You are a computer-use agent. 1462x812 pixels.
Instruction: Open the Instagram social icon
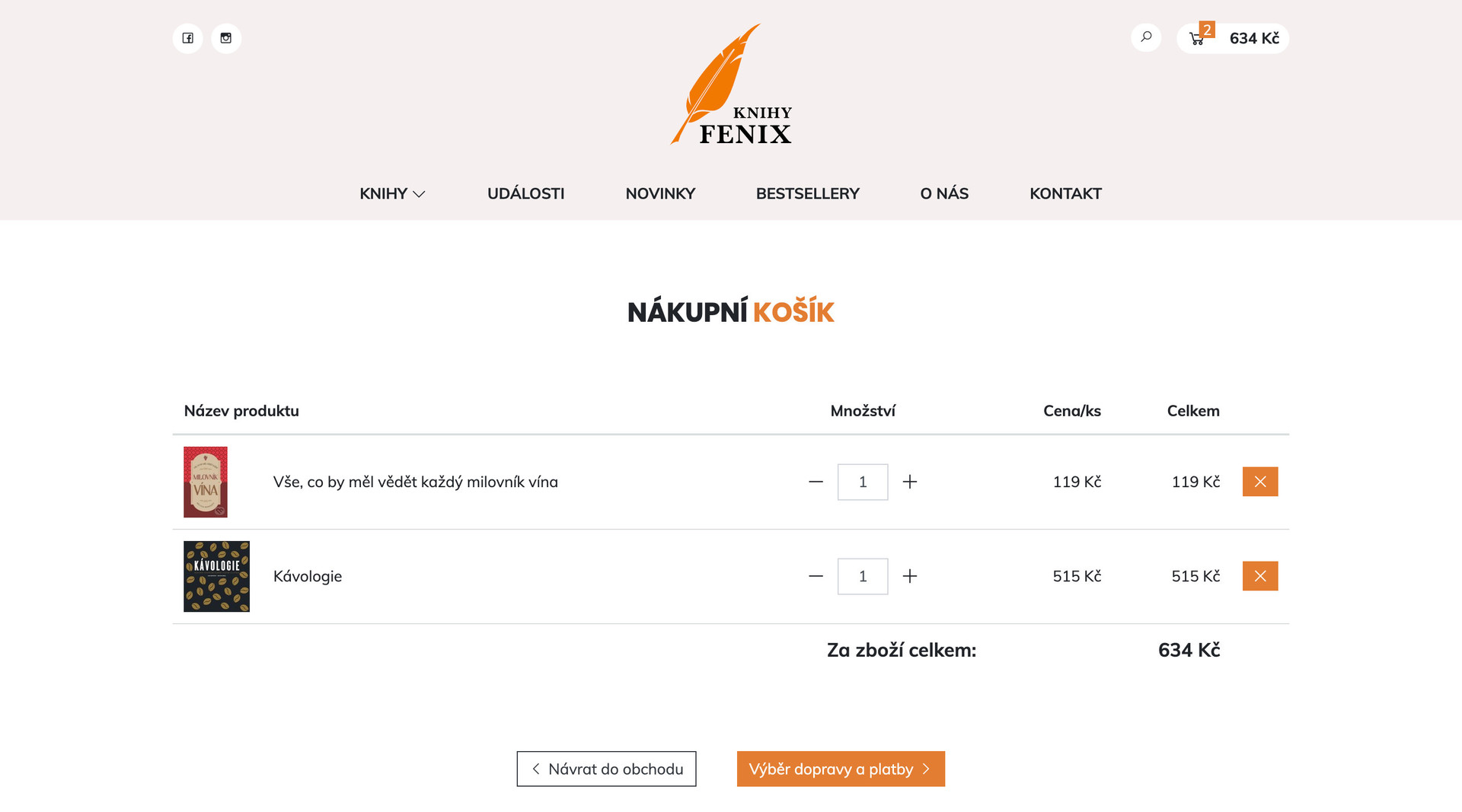coord(226,38)
